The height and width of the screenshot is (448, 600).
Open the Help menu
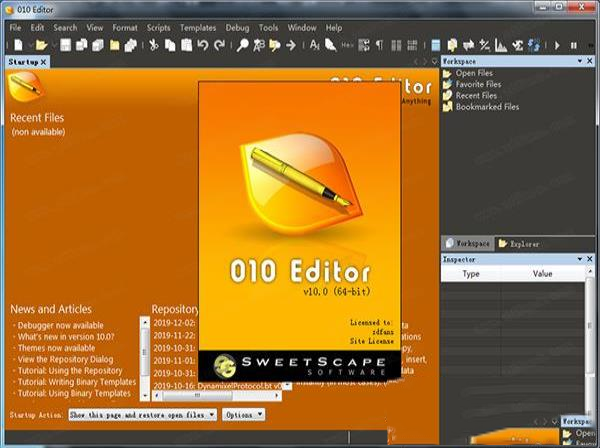pos(334,28)
